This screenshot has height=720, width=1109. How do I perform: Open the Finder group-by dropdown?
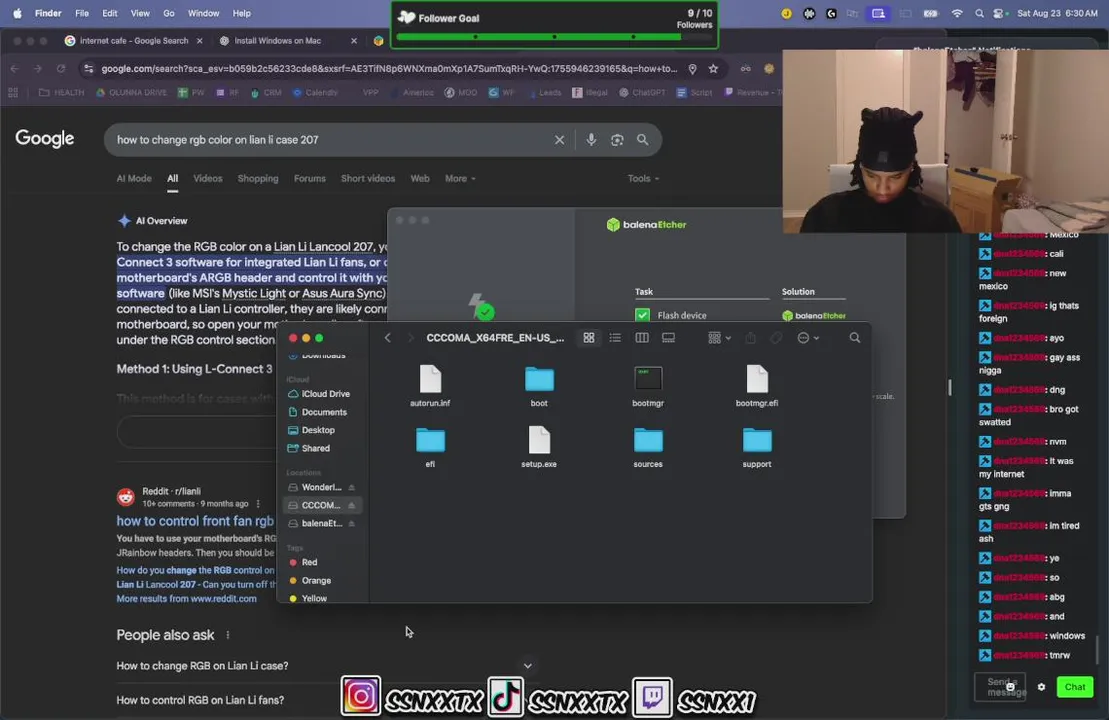pos(719,338)
